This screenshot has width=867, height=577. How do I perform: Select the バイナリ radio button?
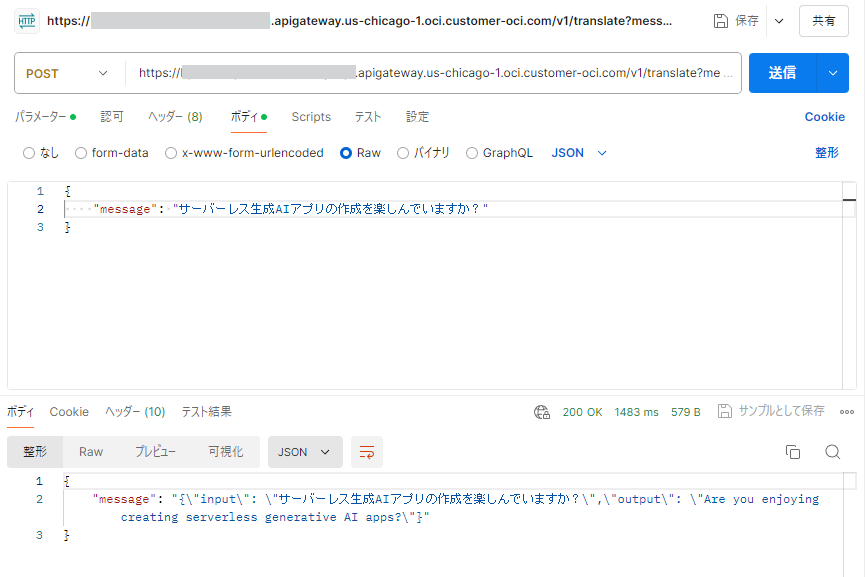click(403, 153)
